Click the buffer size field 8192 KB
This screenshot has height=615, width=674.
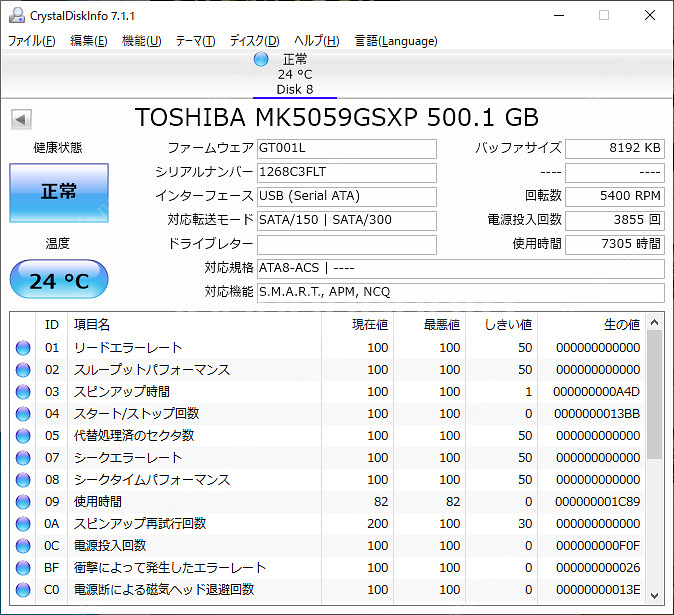tap(615, 149)
